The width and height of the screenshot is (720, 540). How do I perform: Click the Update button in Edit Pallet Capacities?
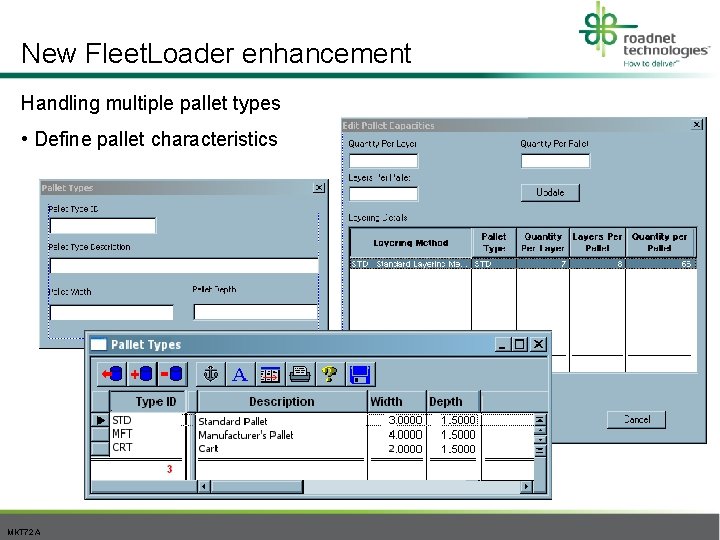click(x=550, y=192)
